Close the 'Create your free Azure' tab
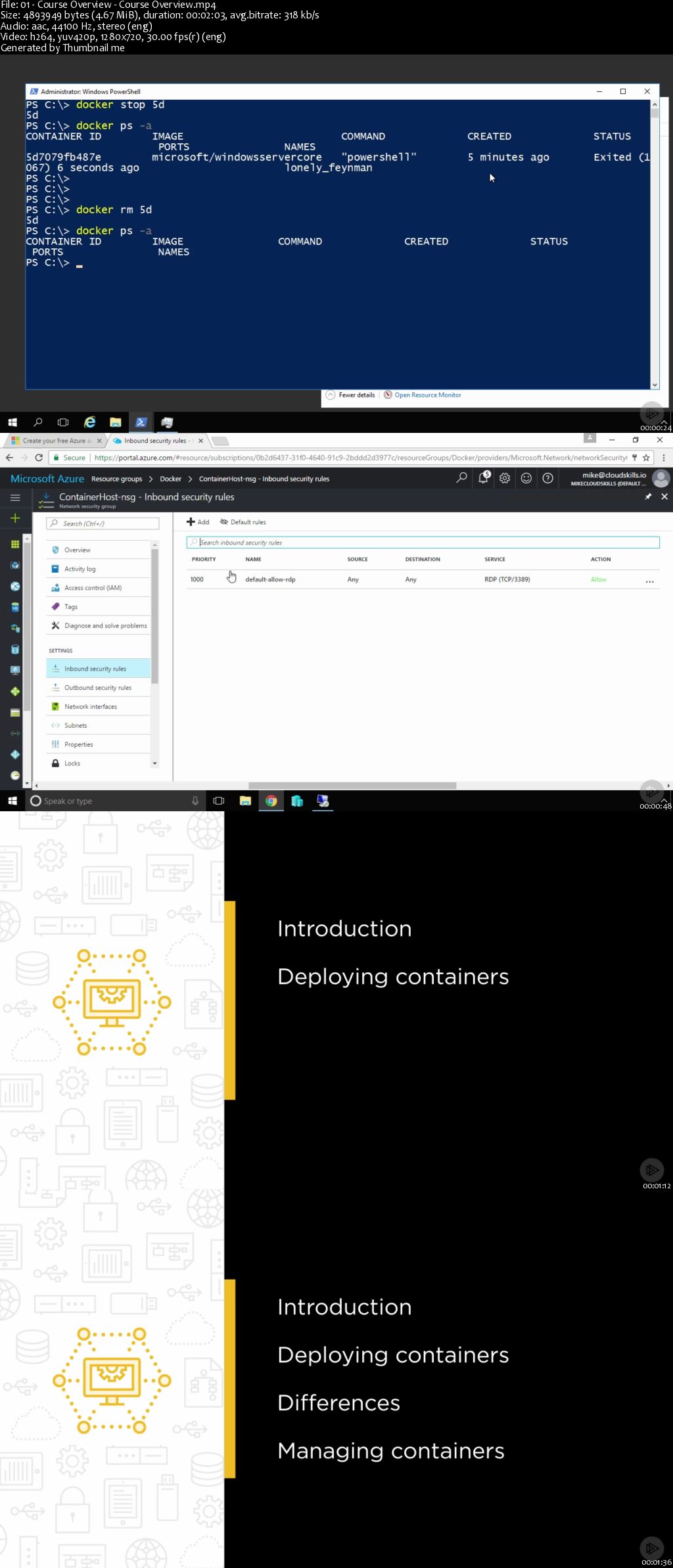The height and width of the screenshot is (1568, 673). coord(99,441)
